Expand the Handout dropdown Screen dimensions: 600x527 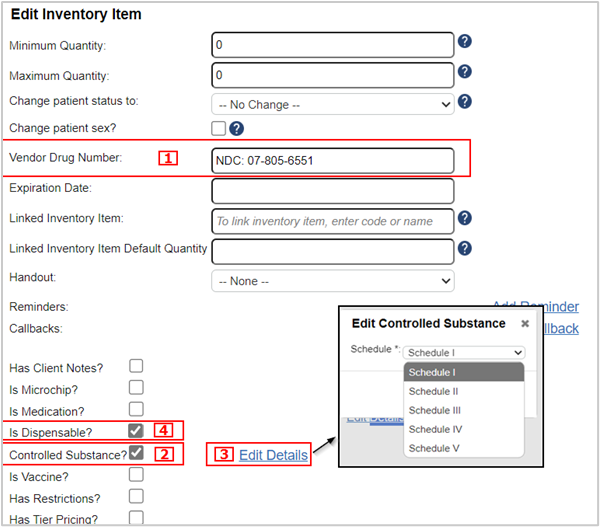[333, 281]
